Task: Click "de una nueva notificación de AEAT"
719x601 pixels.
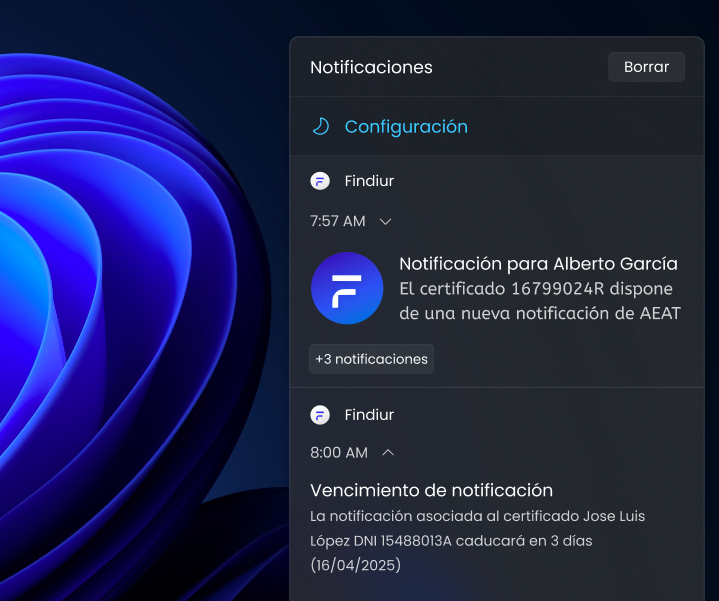Action: [540, 314]
